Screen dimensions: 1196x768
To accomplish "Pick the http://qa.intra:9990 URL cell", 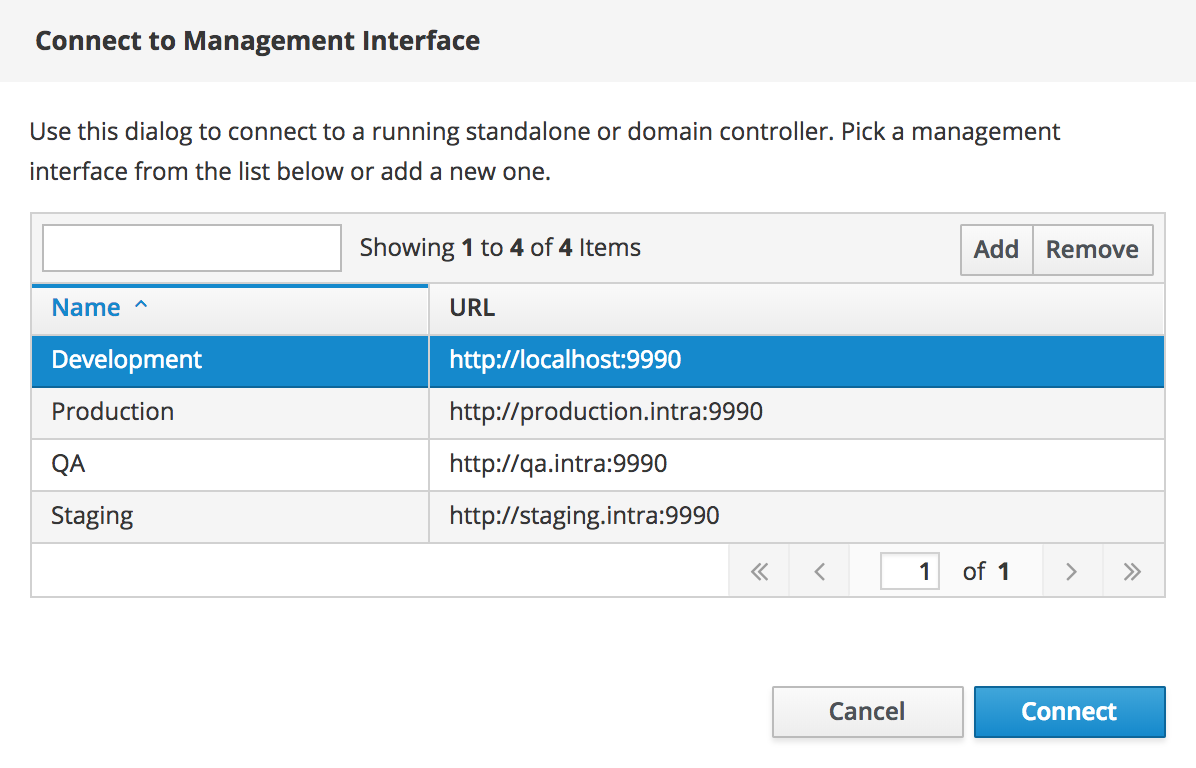I will (796, 464).
